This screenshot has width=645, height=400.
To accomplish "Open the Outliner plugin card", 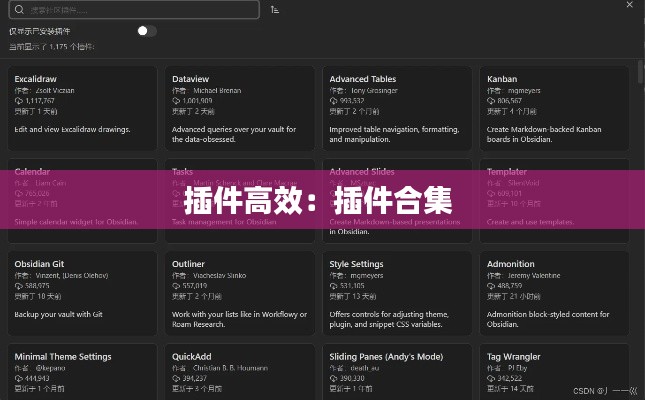I will click(x=240, y=293).
